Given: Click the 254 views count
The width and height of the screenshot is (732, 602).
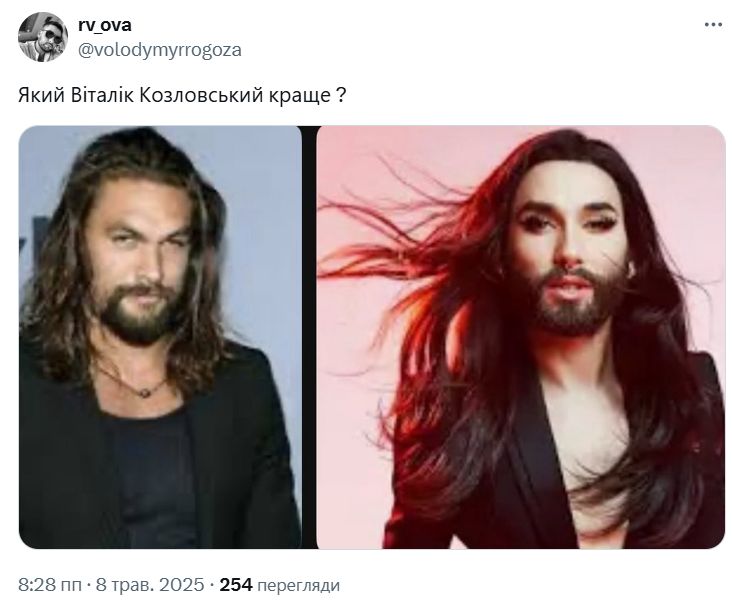Looking at the screenshot, I should pyautogui.click(x=236, y=585).
